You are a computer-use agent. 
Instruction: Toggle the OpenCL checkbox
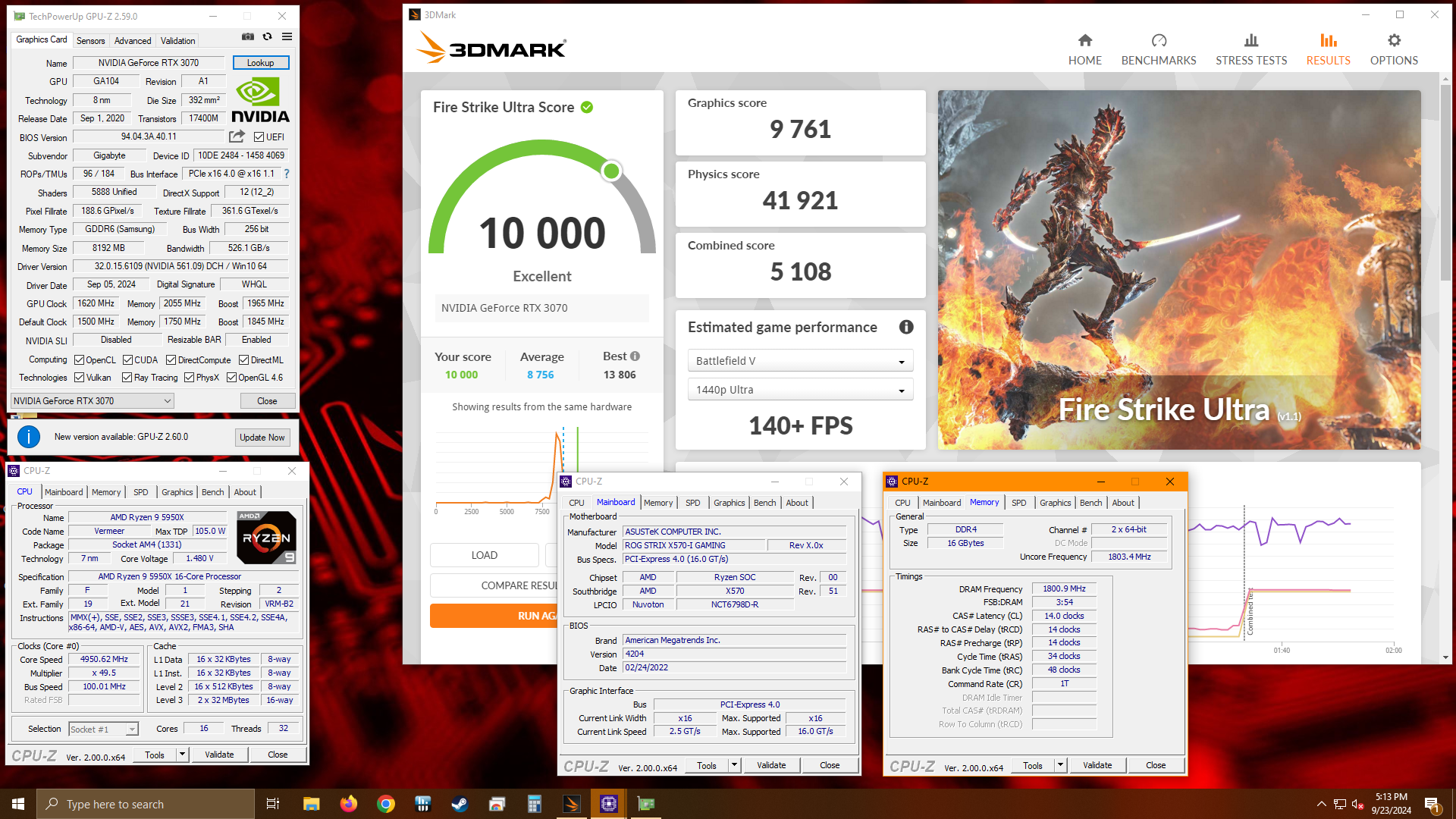tap(79, 360)
